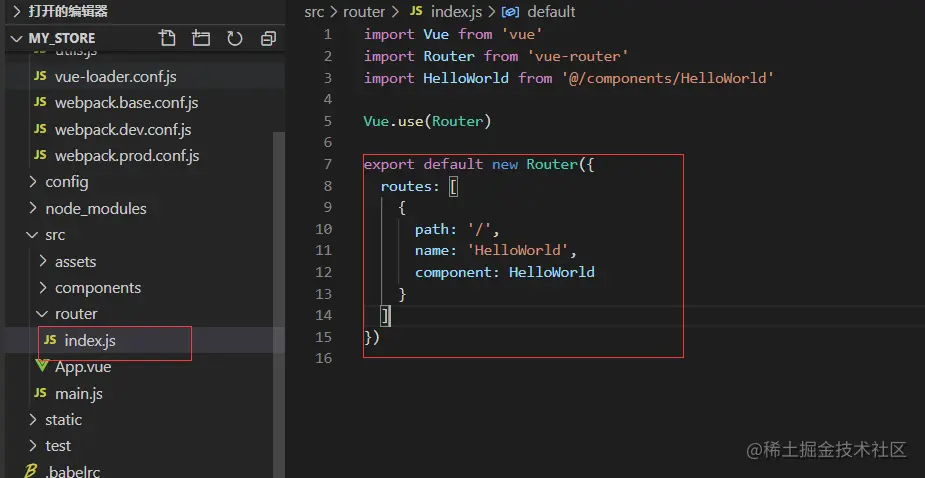Viewport: 925px width, 478px height.
Task: Click 'vue-router' string on line 2
Action: coord(578,56)
